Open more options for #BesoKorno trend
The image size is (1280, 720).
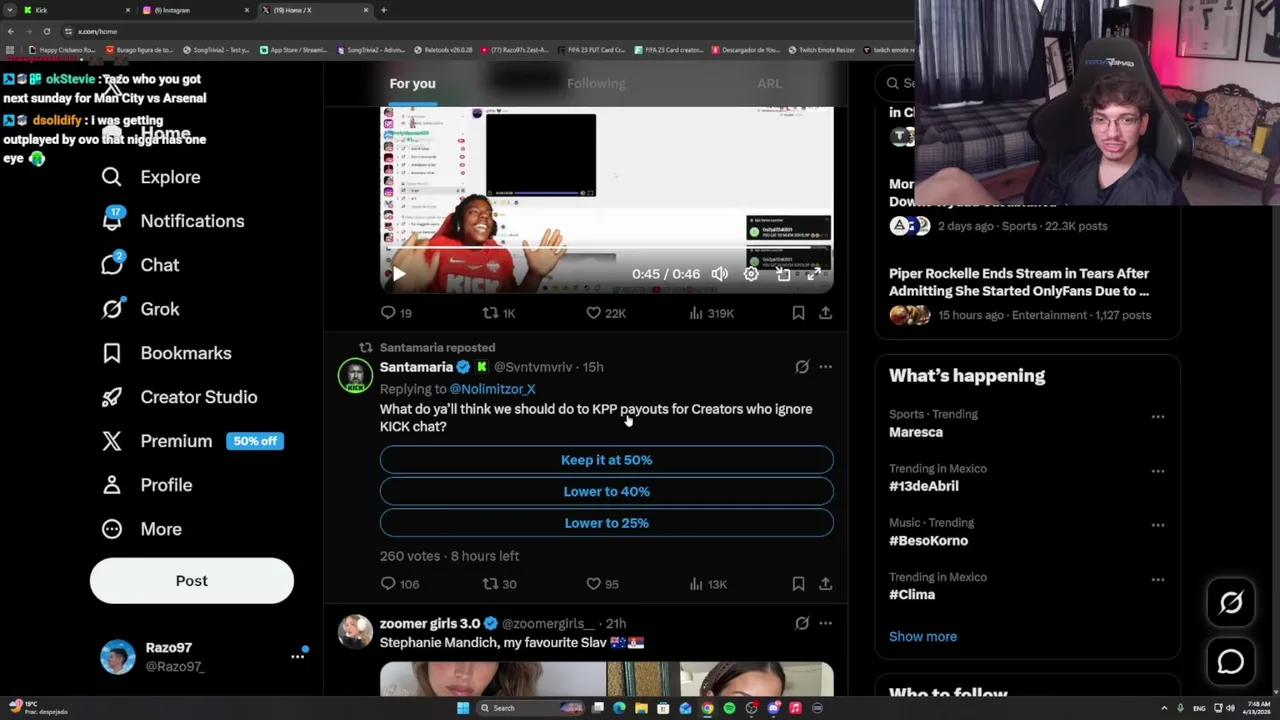[x=1157, y=524]
